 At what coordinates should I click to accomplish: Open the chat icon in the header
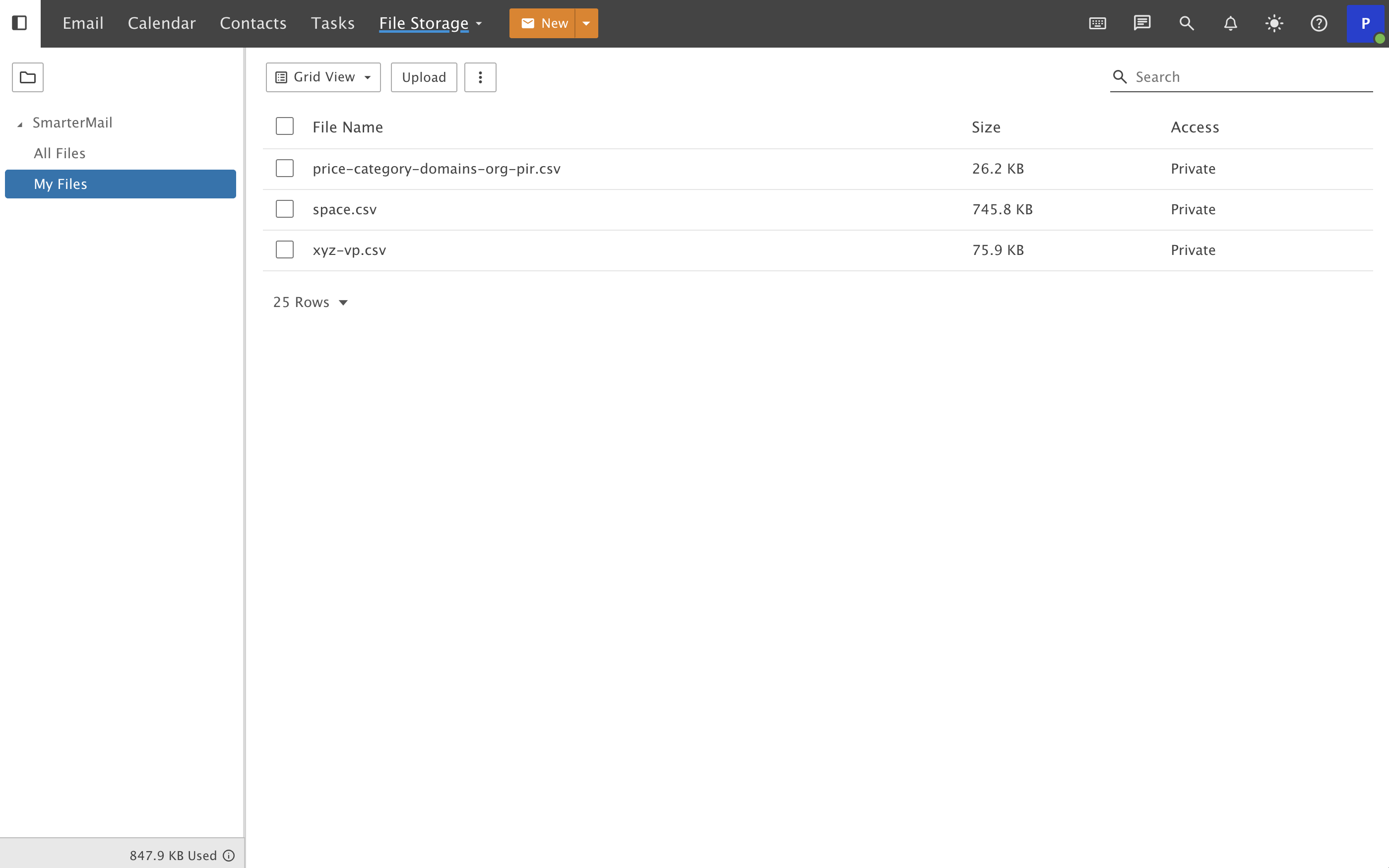[1141, 23]
